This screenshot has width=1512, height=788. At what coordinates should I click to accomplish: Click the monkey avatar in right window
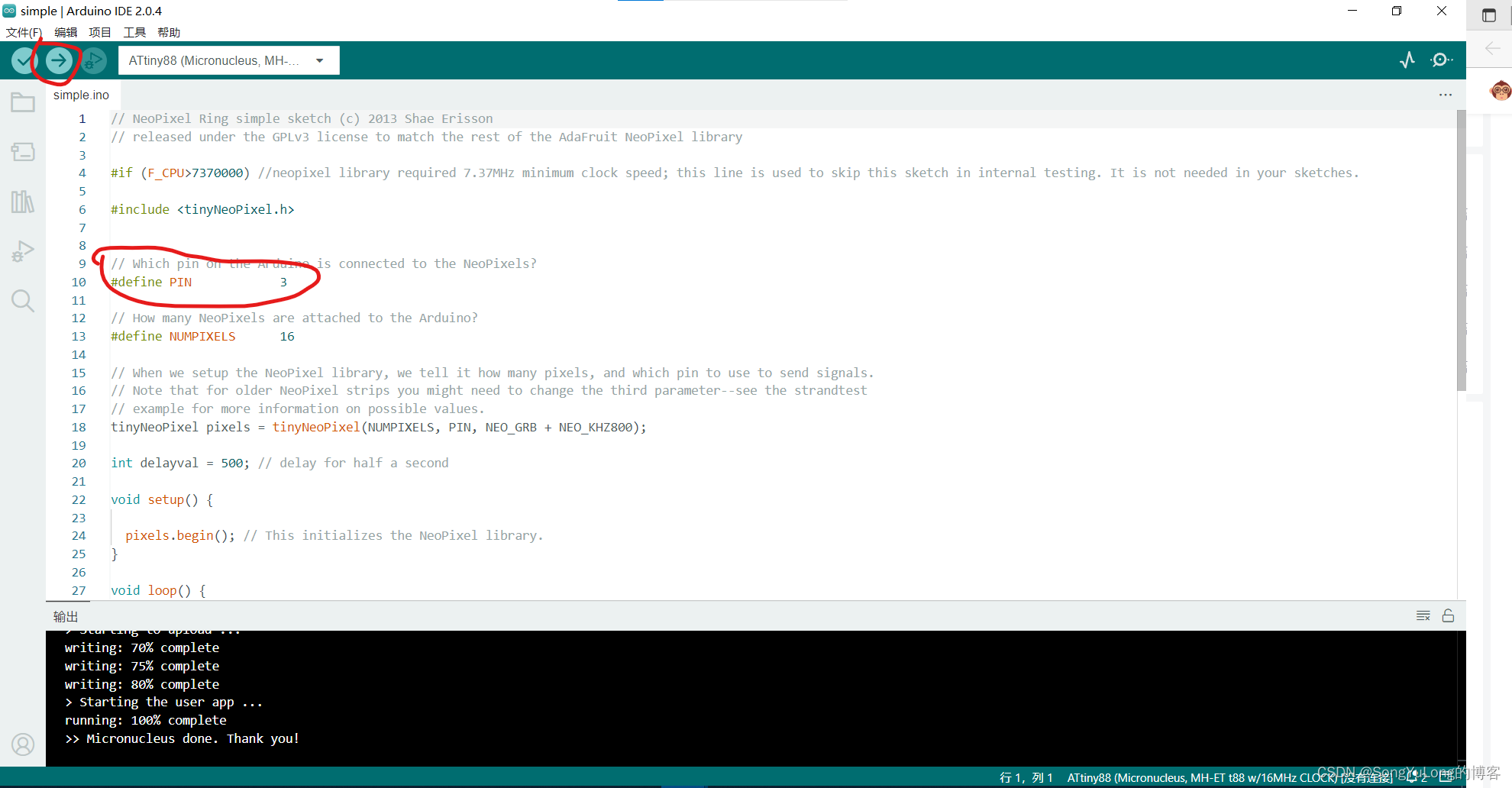click(x=1501, y=91)
